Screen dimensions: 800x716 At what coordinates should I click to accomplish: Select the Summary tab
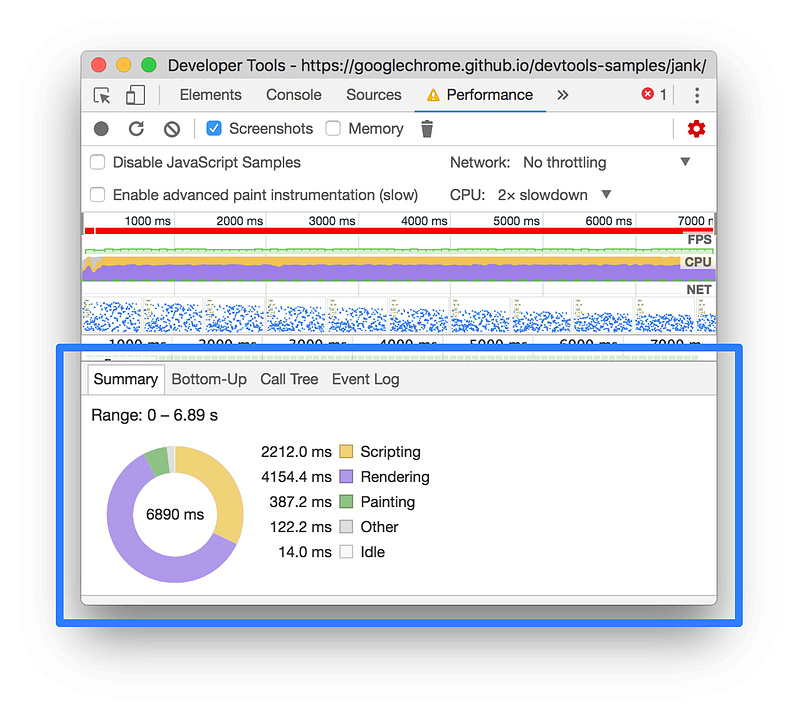point(126,379)
